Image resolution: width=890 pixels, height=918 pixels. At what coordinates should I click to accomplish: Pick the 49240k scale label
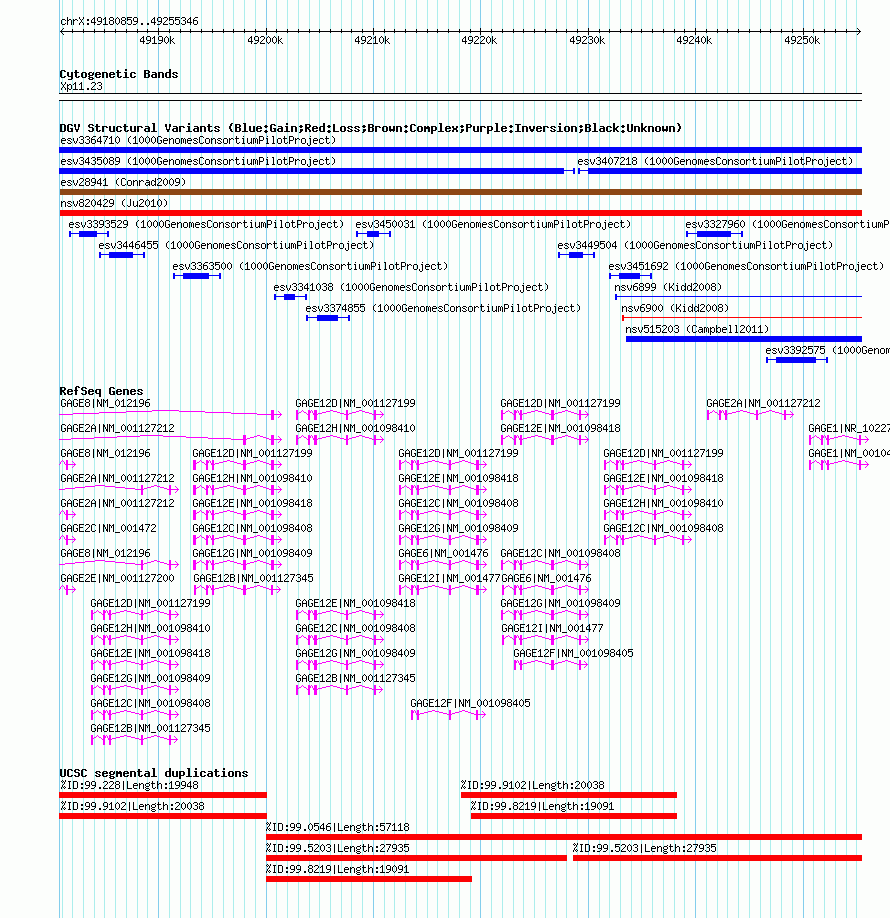coord(694,40)
